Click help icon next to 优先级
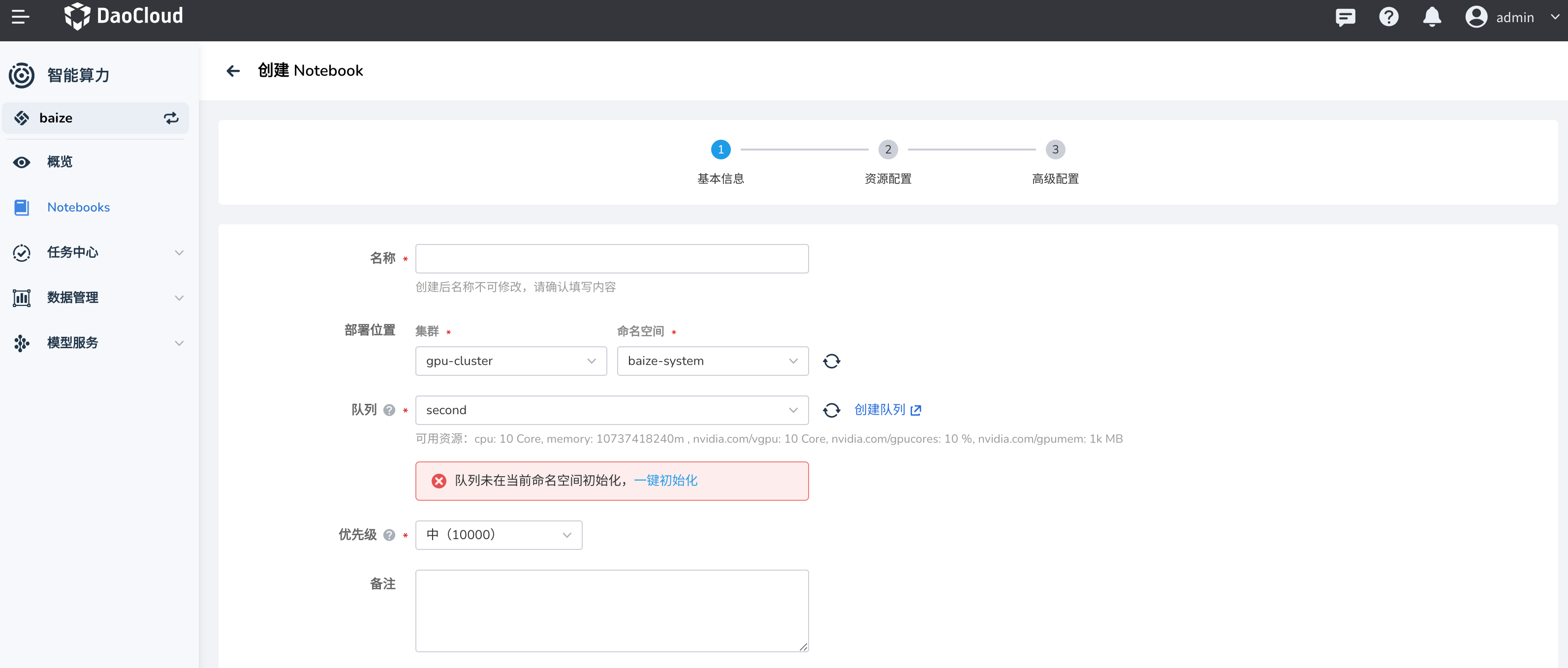 390,535
